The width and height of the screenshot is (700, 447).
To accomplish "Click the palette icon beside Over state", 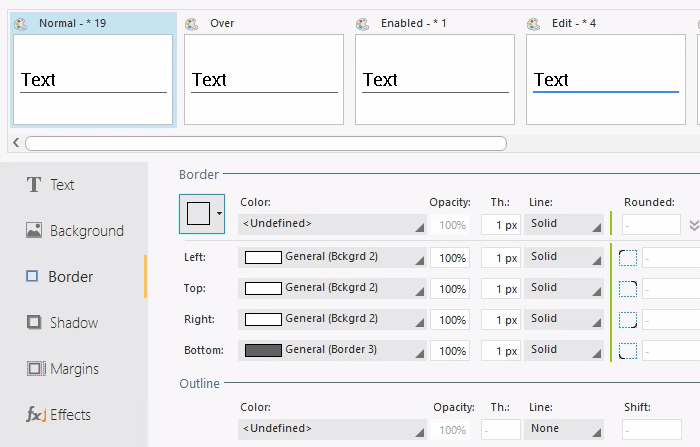I will pos(192,24).
